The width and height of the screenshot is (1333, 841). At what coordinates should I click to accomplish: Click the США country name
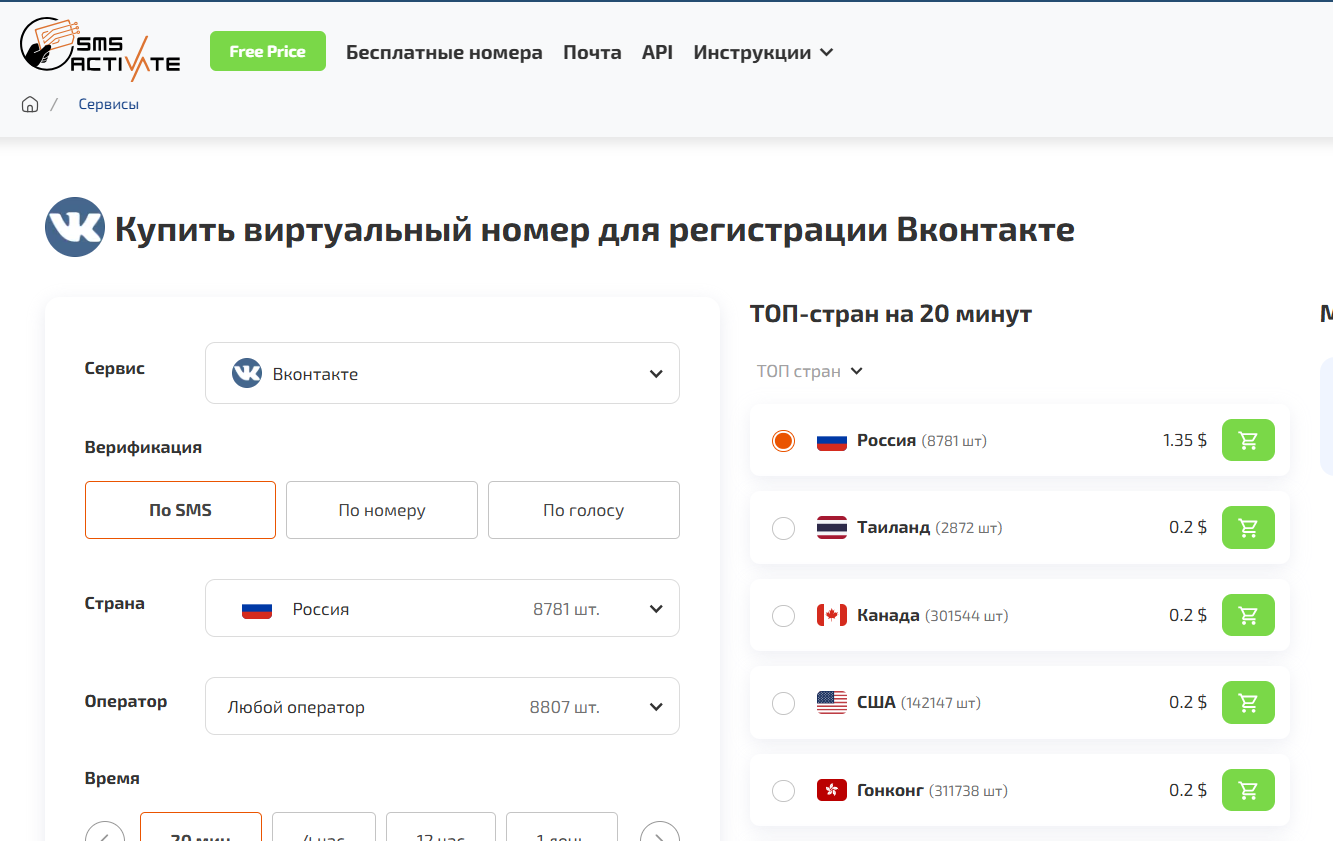tap(876, 702)
